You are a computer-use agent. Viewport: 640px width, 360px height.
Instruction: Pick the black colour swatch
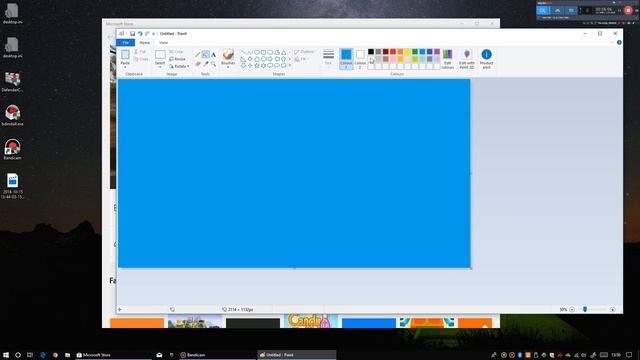point(371,51)
